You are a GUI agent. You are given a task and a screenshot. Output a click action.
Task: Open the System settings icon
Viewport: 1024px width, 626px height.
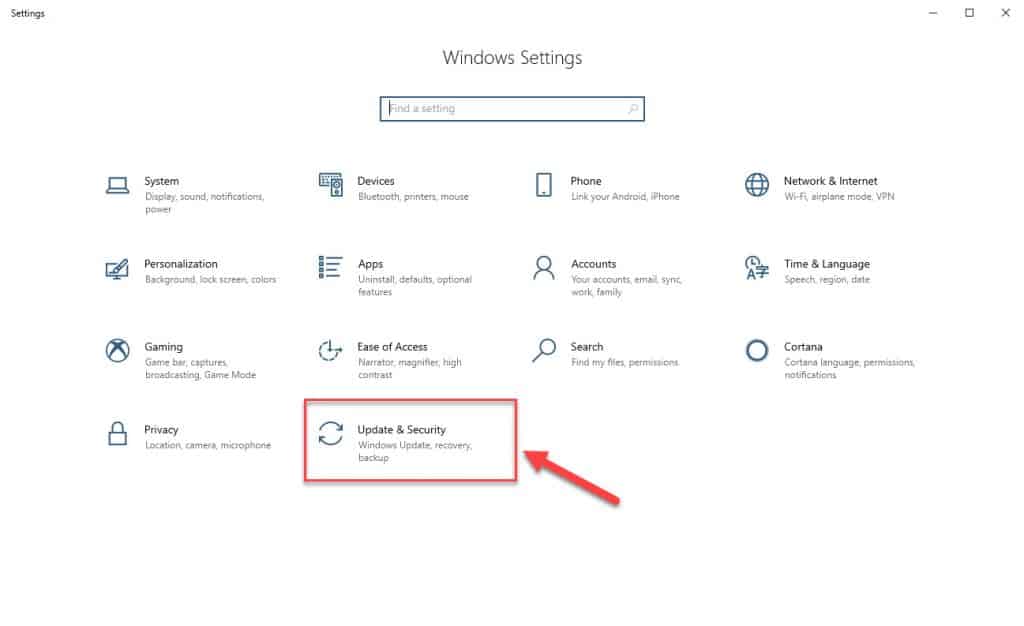[x=118, y=186]
